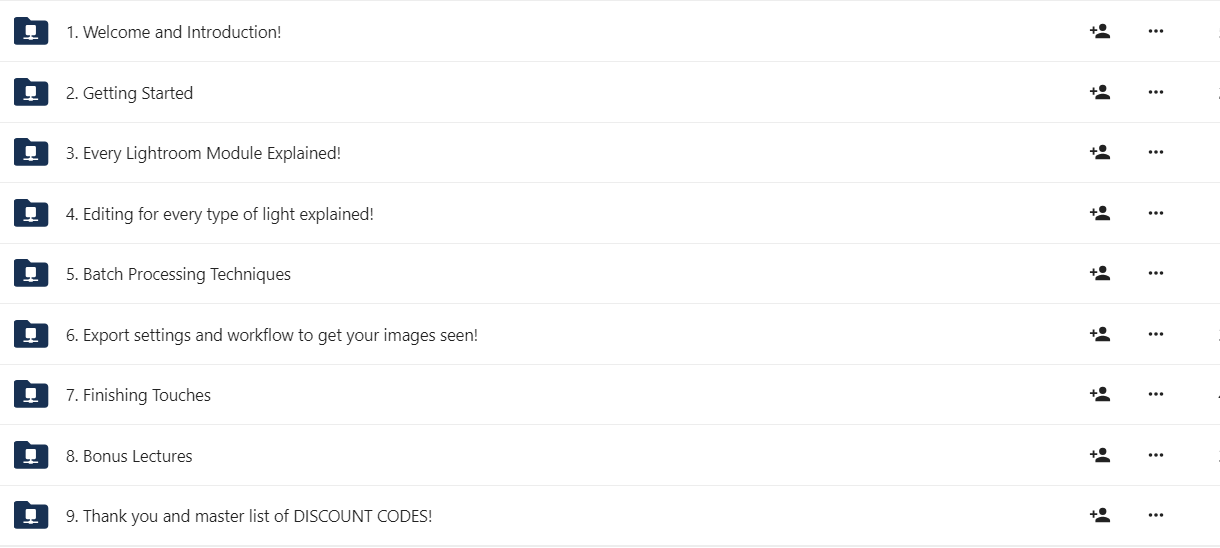This screenshot has height=548, width=1220.
Task: Click folder icon for Batch Processing Techniques
Action: [x=31, y=273]
